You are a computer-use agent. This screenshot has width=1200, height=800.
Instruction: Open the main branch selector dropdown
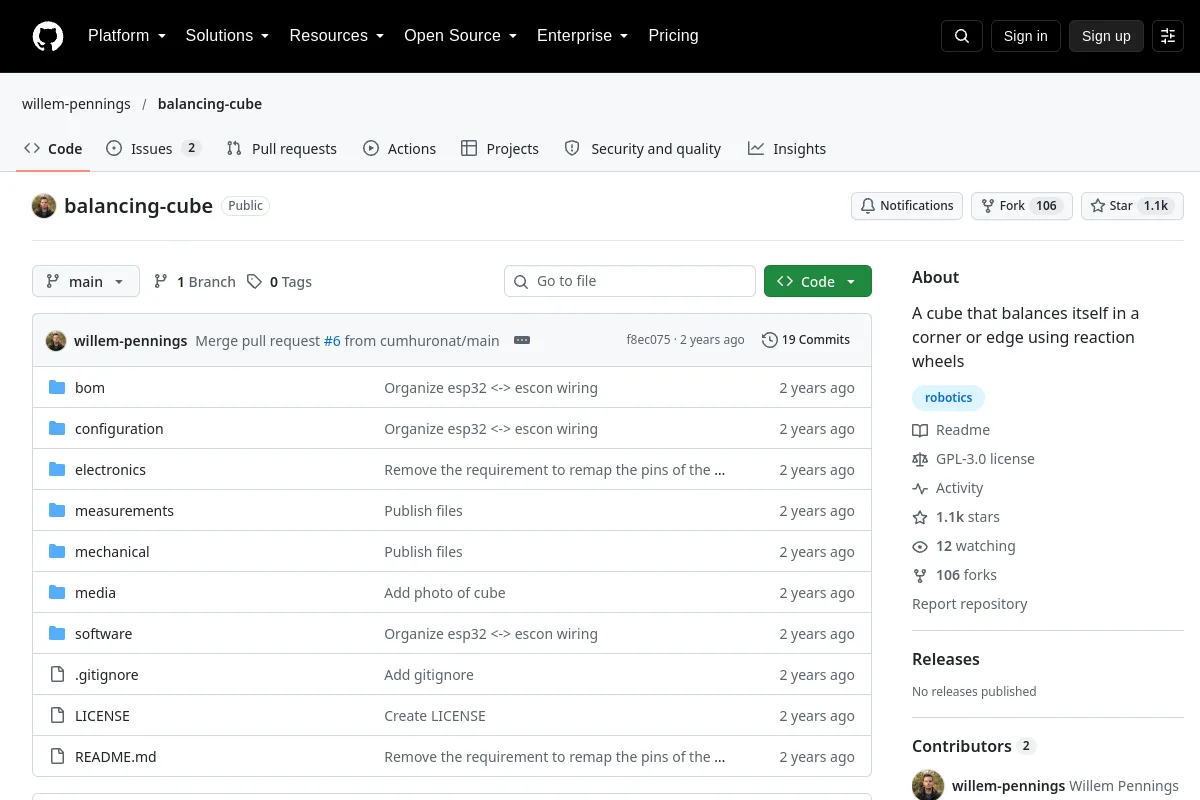(86, 282)
